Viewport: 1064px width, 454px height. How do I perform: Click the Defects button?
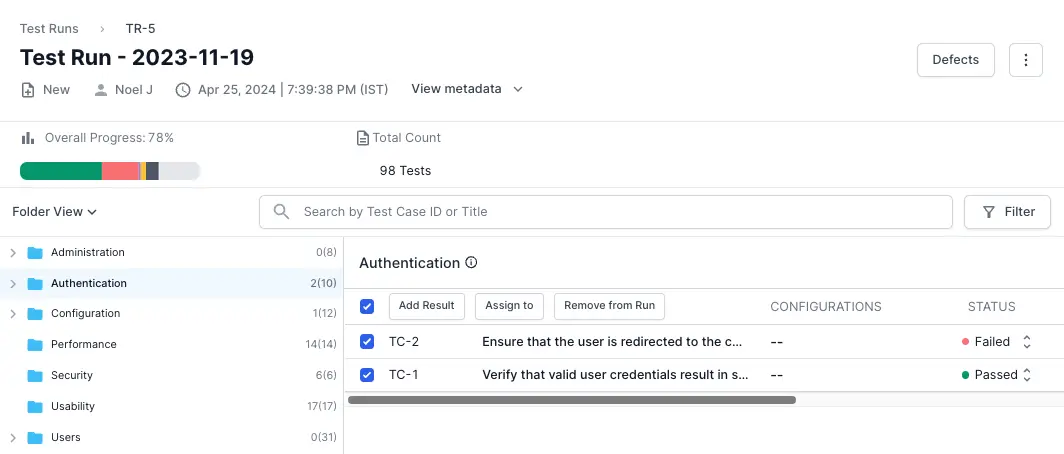(x=955, y=60)
